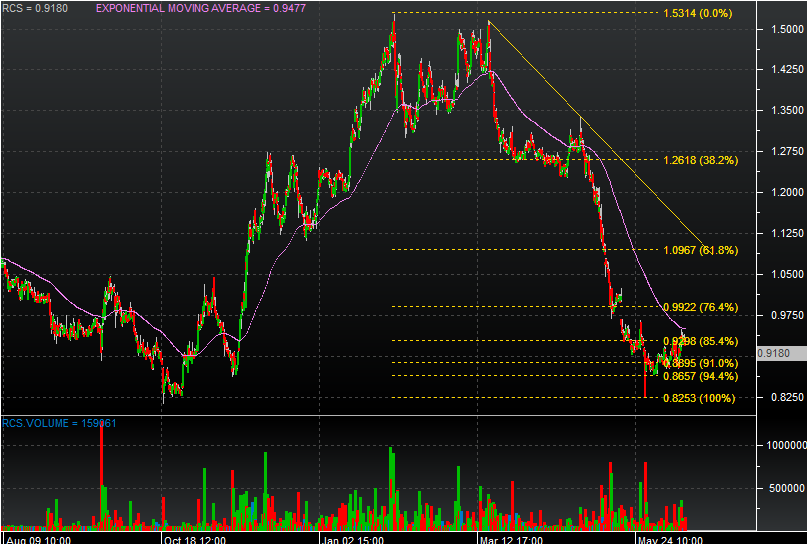Click the Mar 12 17:00 time axis label
Screen dimensions: 807x544
[510, 538]
